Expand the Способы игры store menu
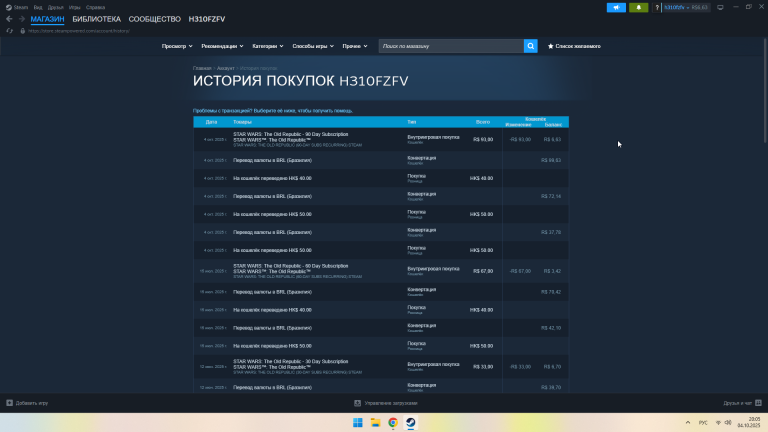 pyautogui.click(x=313, y=46)
